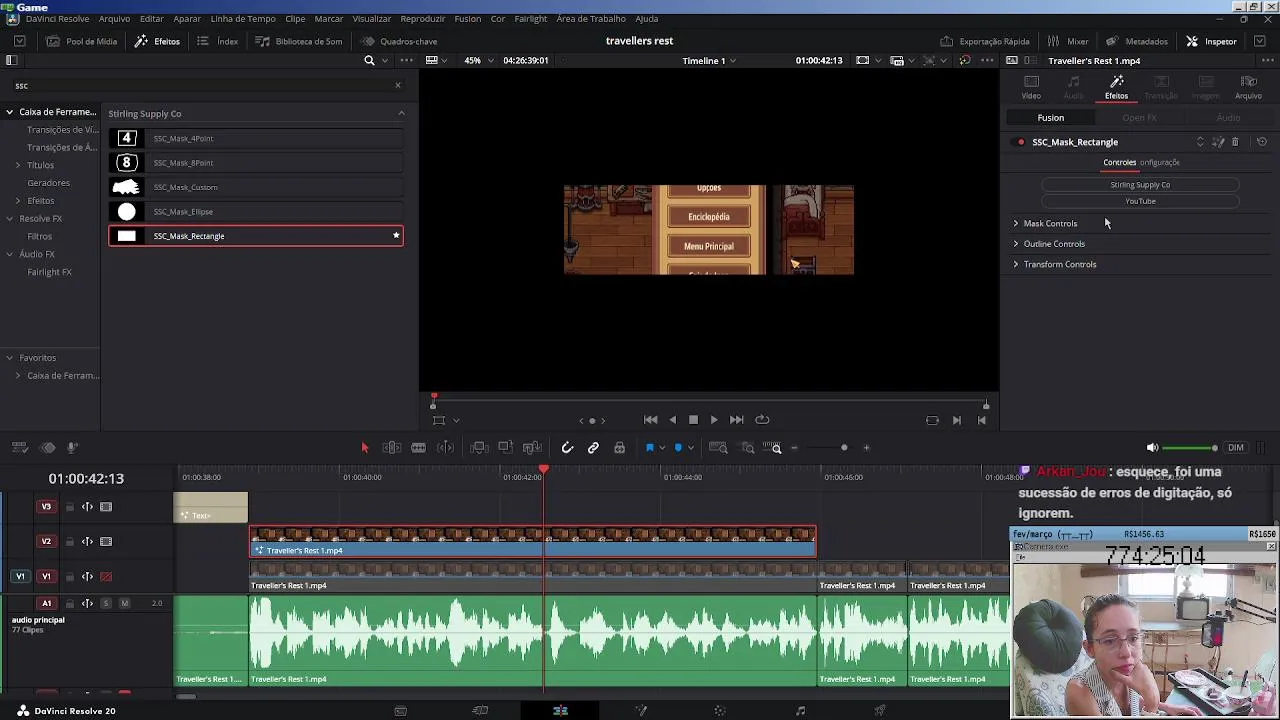Click the loop playback icon
Viewport: 1280px width, 720px height.
[x=762, y=420]
